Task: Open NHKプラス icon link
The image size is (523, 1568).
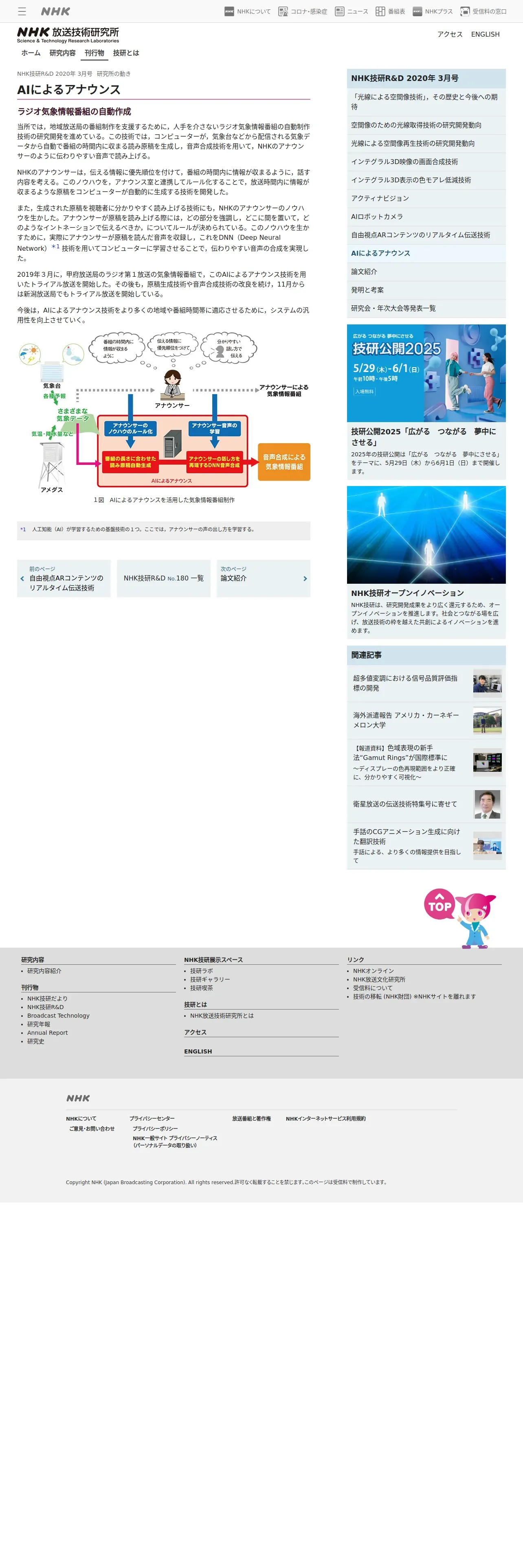Action: coord(432,11)
